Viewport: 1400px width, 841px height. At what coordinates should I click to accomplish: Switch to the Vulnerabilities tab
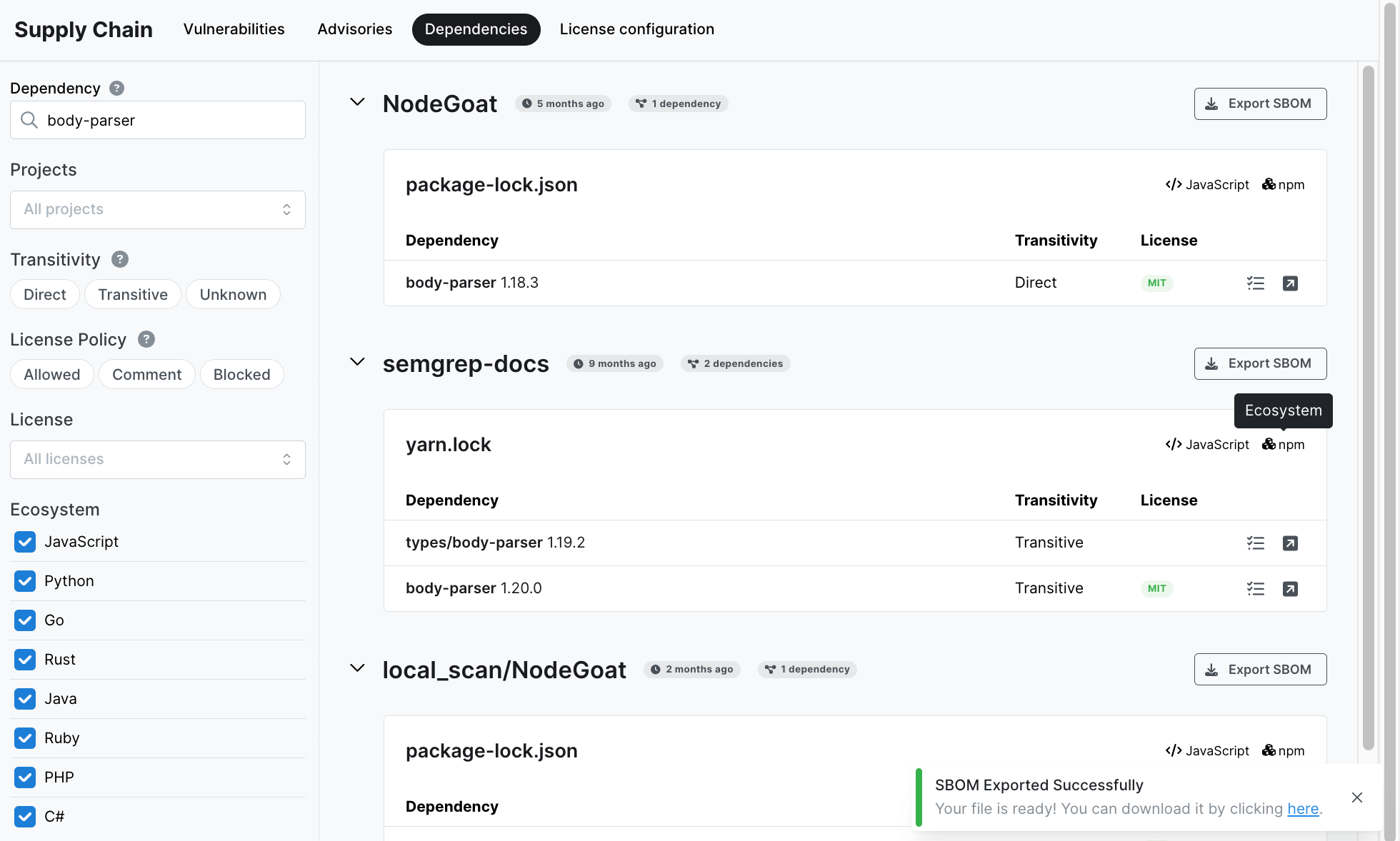234,29
